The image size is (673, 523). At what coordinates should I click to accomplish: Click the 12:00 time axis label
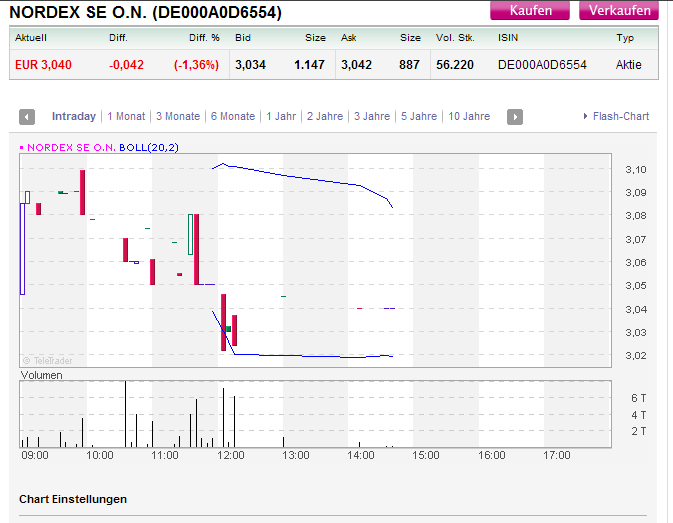pyautogui.click(x=230, y=455)
